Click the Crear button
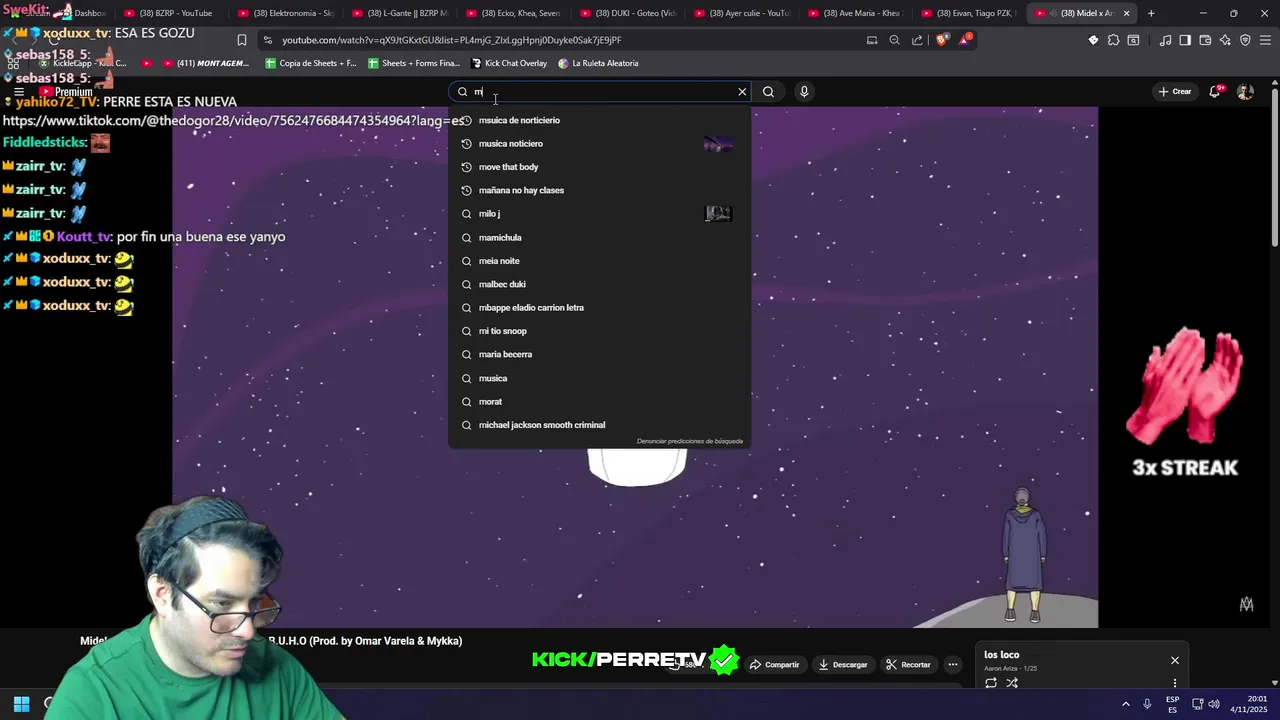1280x720 pixels. click(x=1175, y=91)
